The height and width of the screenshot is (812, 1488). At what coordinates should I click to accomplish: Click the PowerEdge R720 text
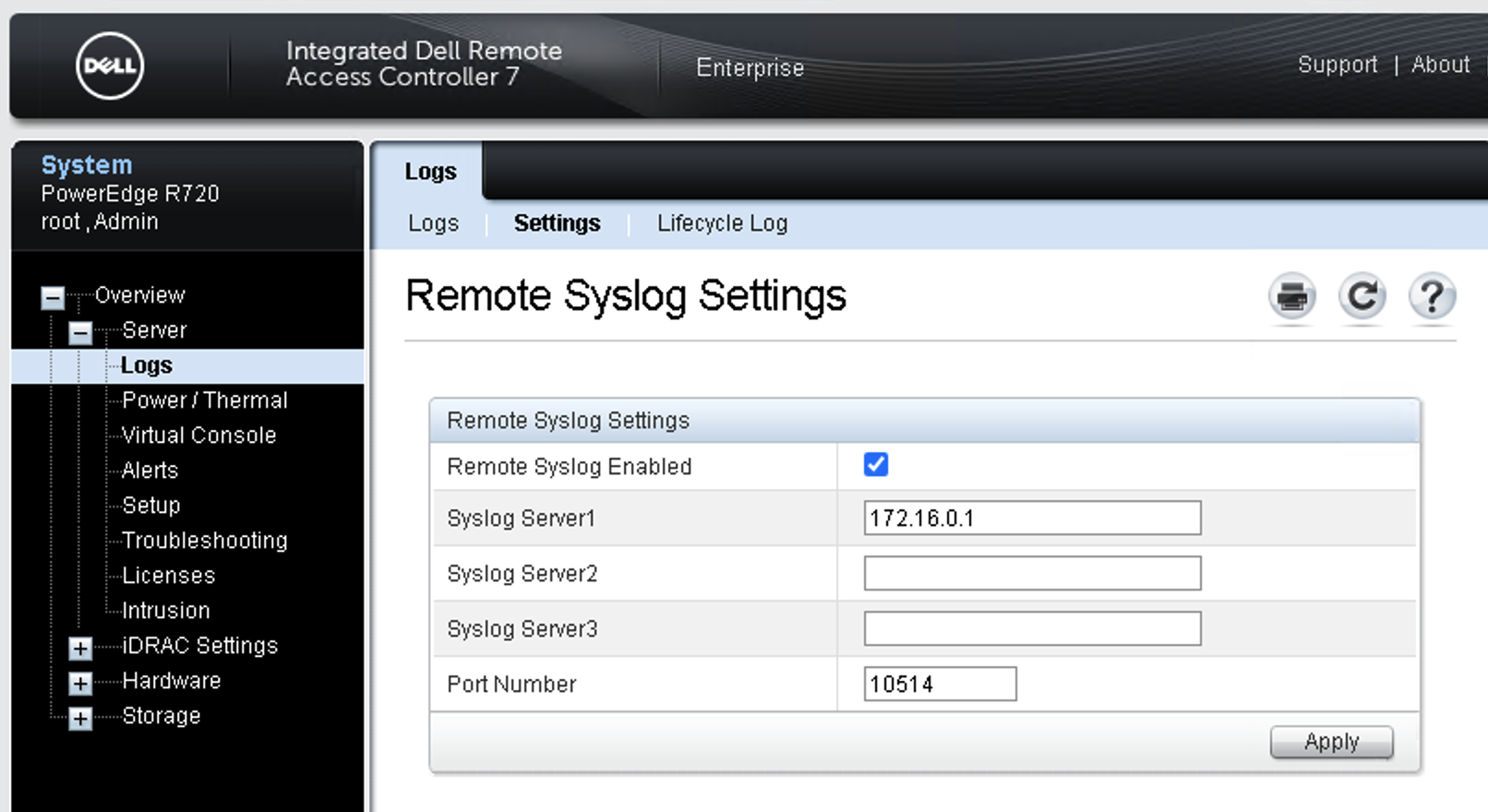130,194
